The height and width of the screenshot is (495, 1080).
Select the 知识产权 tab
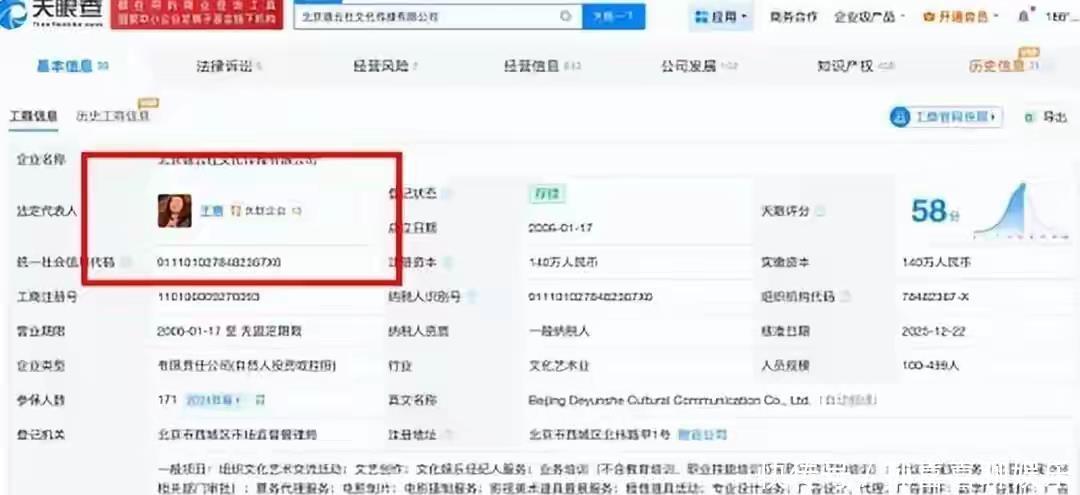click(853, 67)
